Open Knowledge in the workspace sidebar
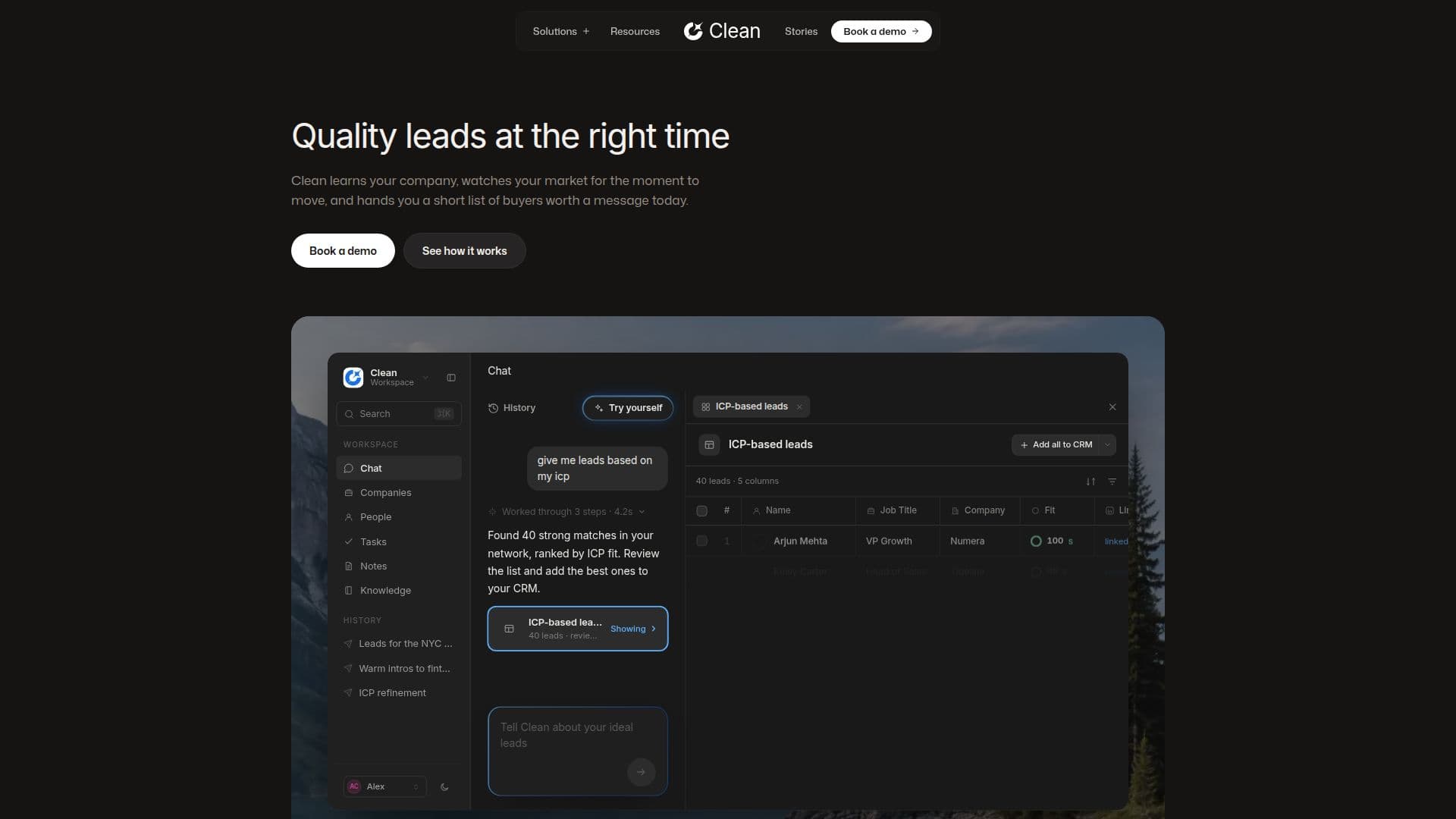Screen dimensions: 1456x819 click(x=399, y=591)
